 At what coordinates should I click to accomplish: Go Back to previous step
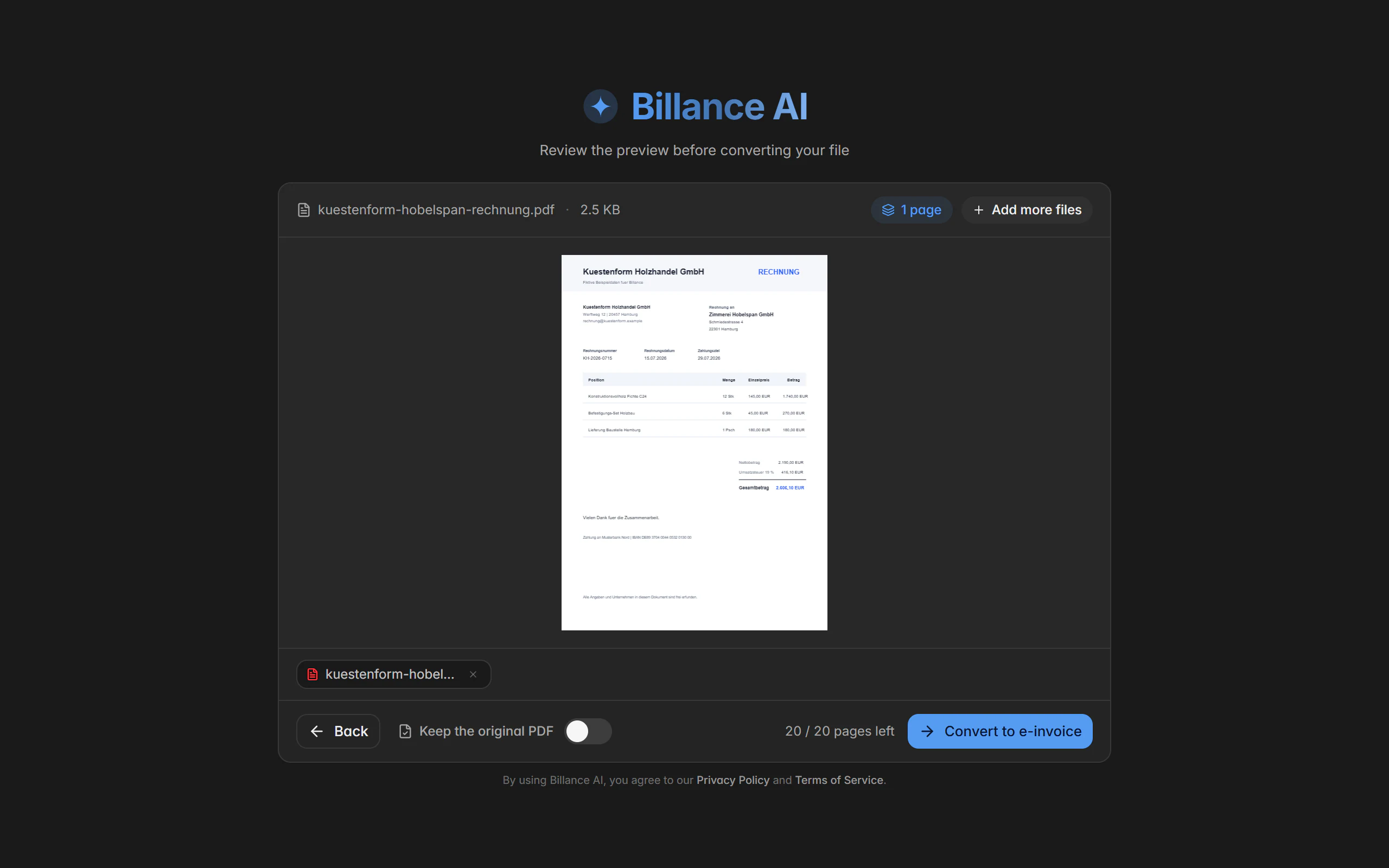(x=338, y=731)
